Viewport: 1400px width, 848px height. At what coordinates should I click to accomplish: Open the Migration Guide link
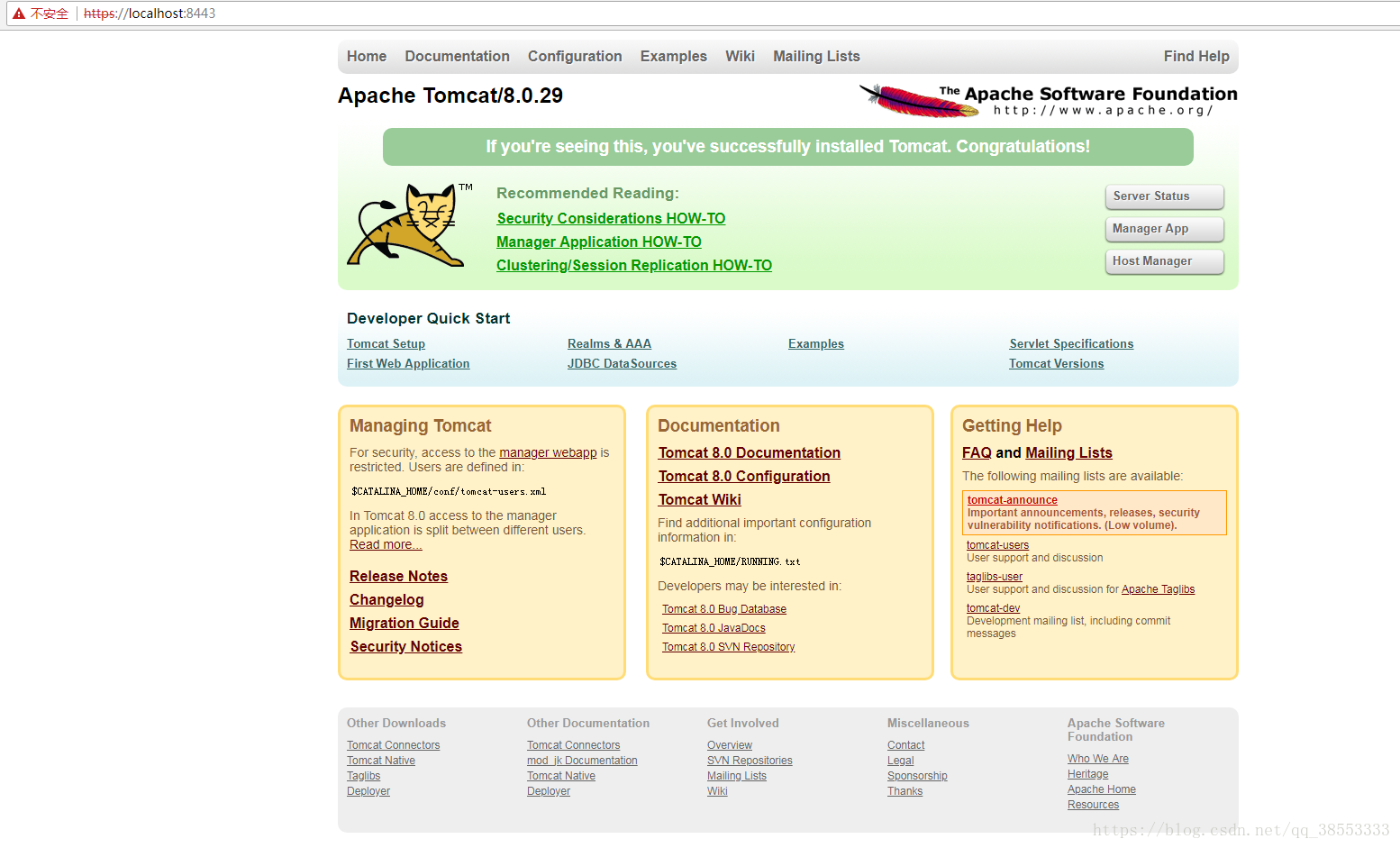(405, 623)
